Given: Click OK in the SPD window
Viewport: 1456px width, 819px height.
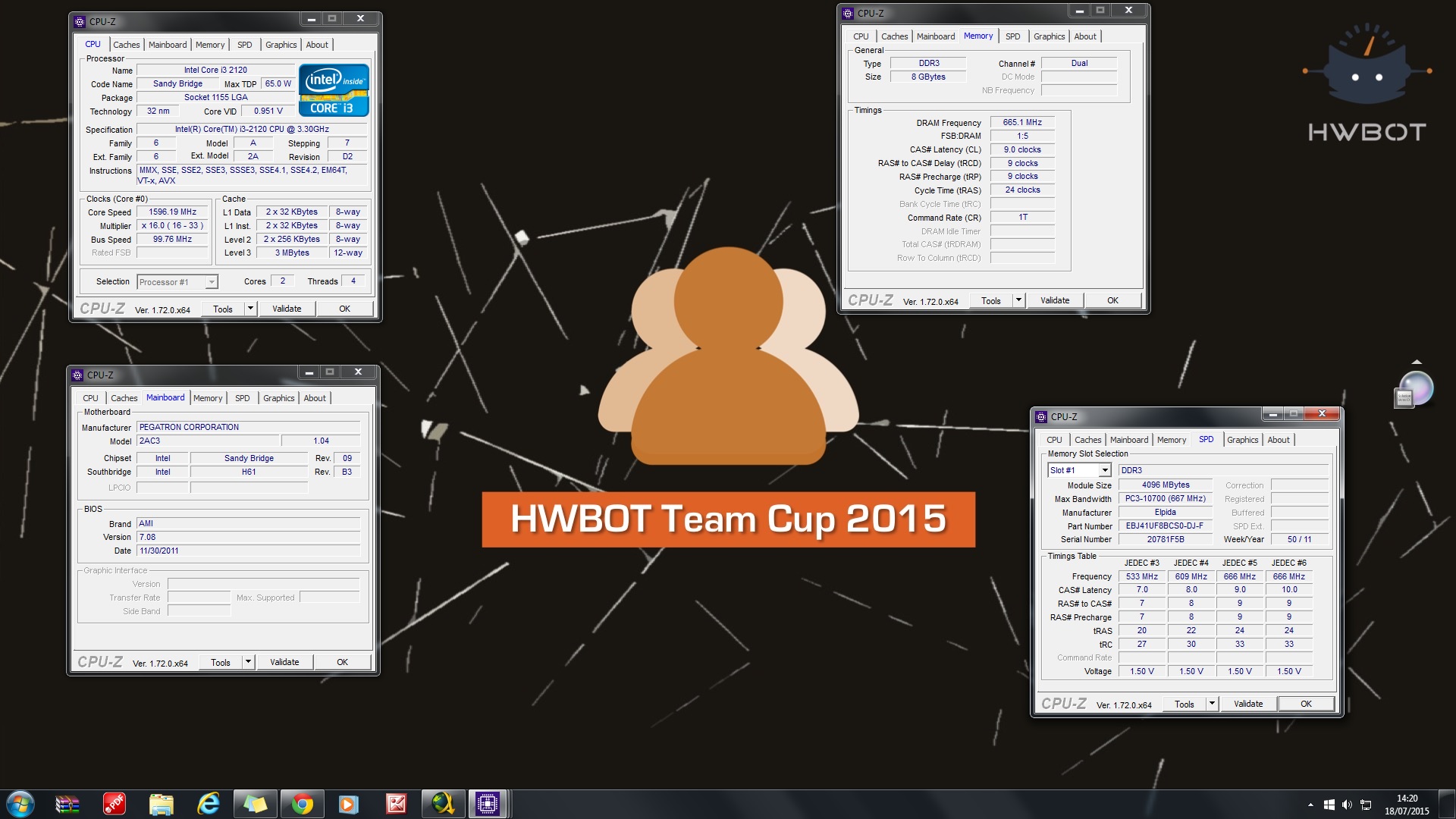Looking at the screenshot, I should click(1307, 704).
